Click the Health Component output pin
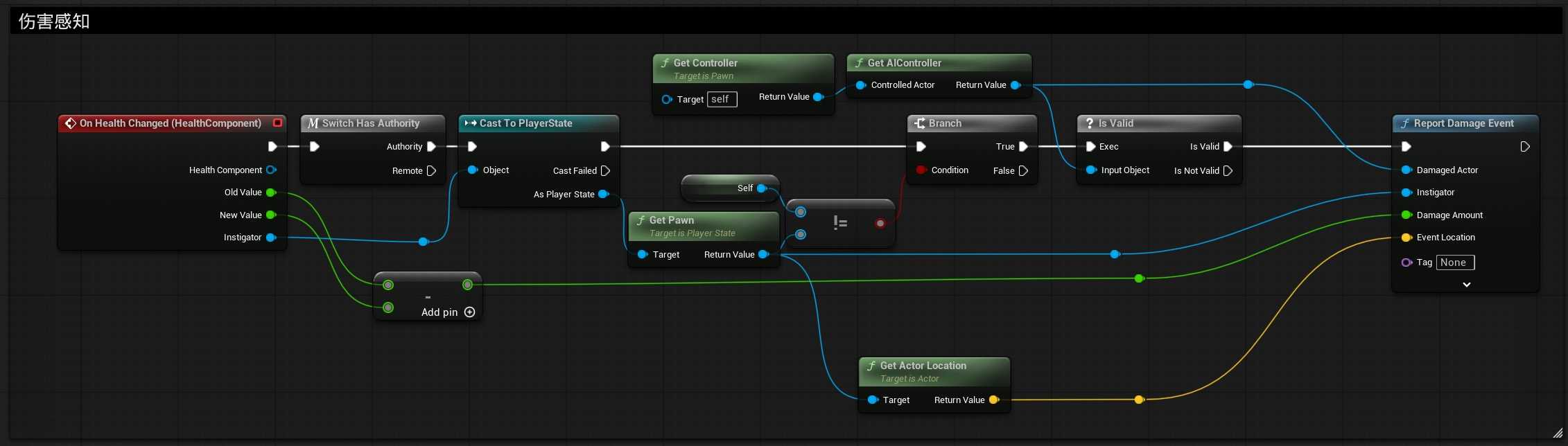Screen dimensions: 1568x446 (x=271, y=170)
